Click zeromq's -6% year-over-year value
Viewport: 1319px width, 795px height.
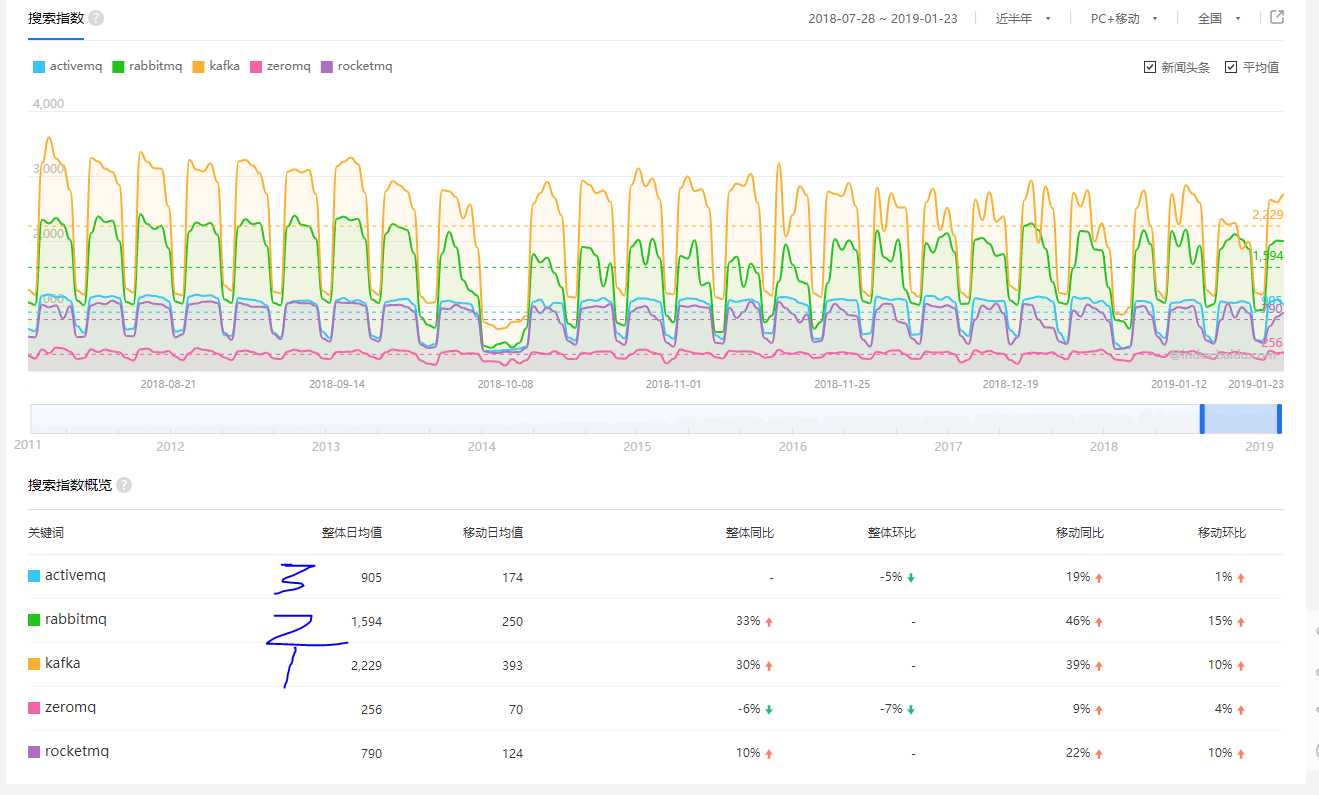point(749,710)
